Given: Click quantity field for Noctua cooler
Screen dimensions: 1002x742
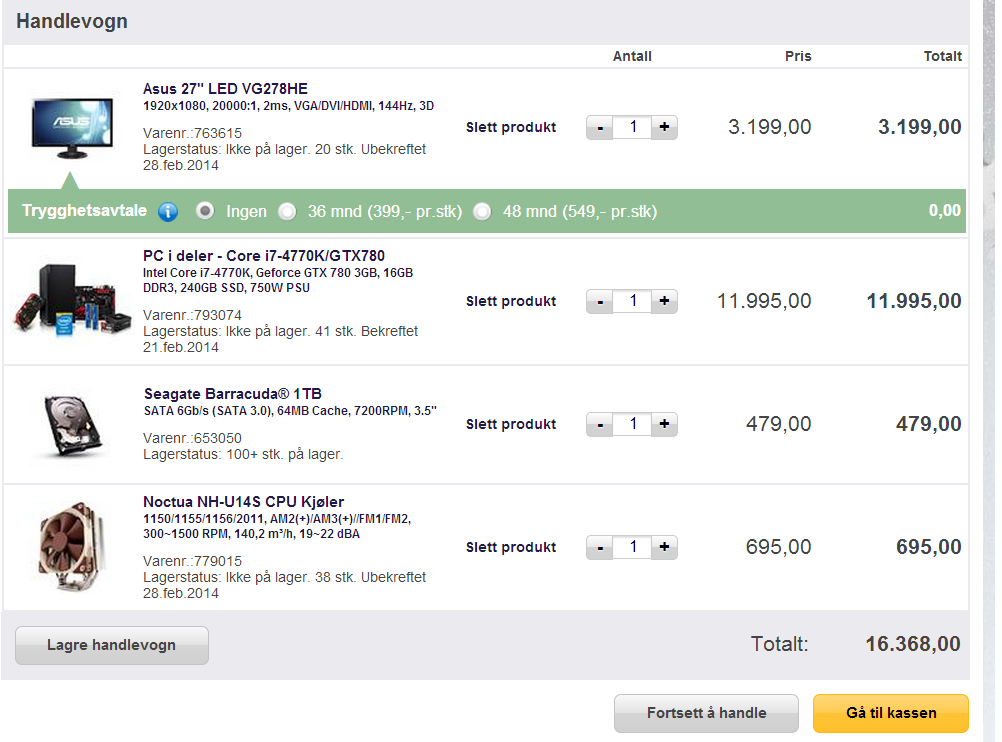Looking at the screenshot, I should pos(633,547).
